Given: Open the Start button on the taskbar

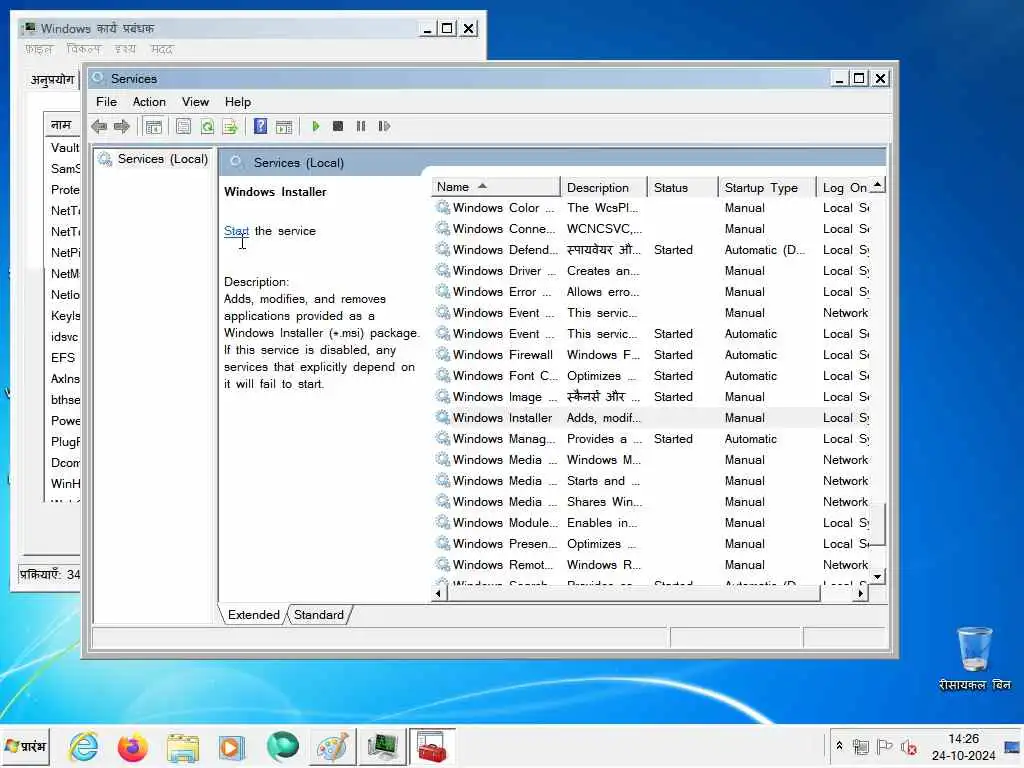Looking at the screenshot, I should [26, 747].
